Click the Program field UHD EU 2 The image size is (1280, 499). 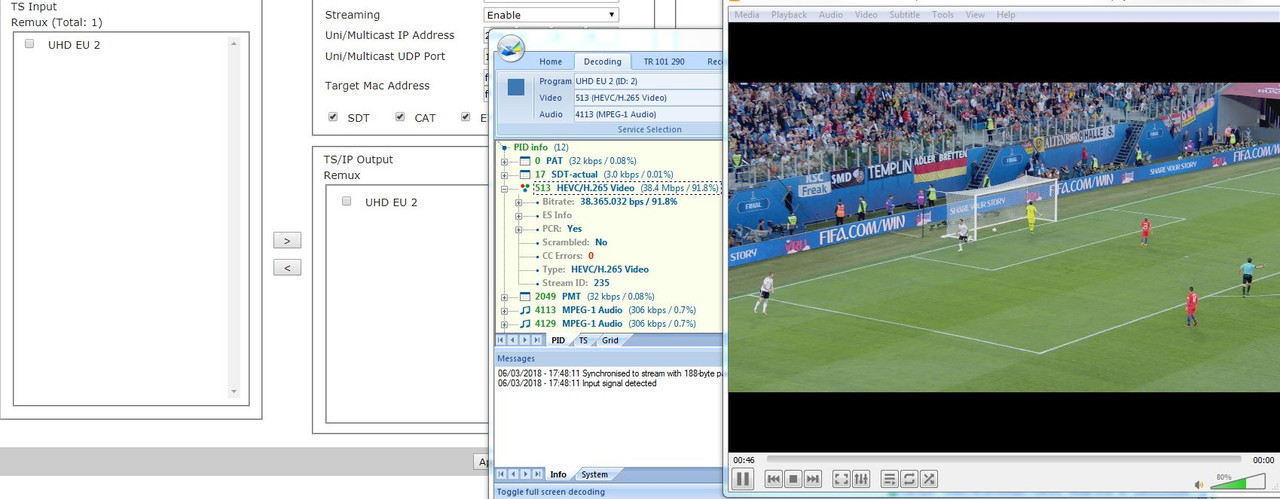click(647, 81)
